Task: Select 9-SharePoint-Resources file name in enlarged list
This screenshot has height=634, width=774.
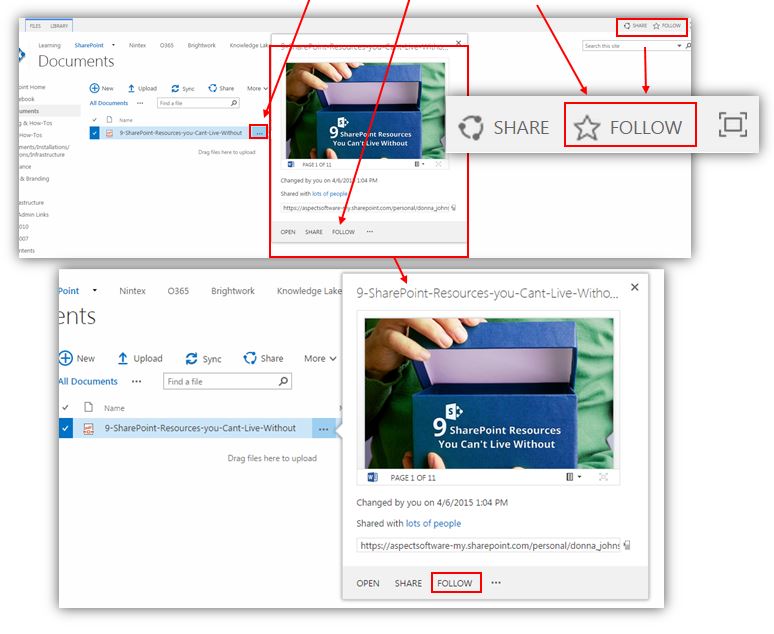Action: pos(200,428)
